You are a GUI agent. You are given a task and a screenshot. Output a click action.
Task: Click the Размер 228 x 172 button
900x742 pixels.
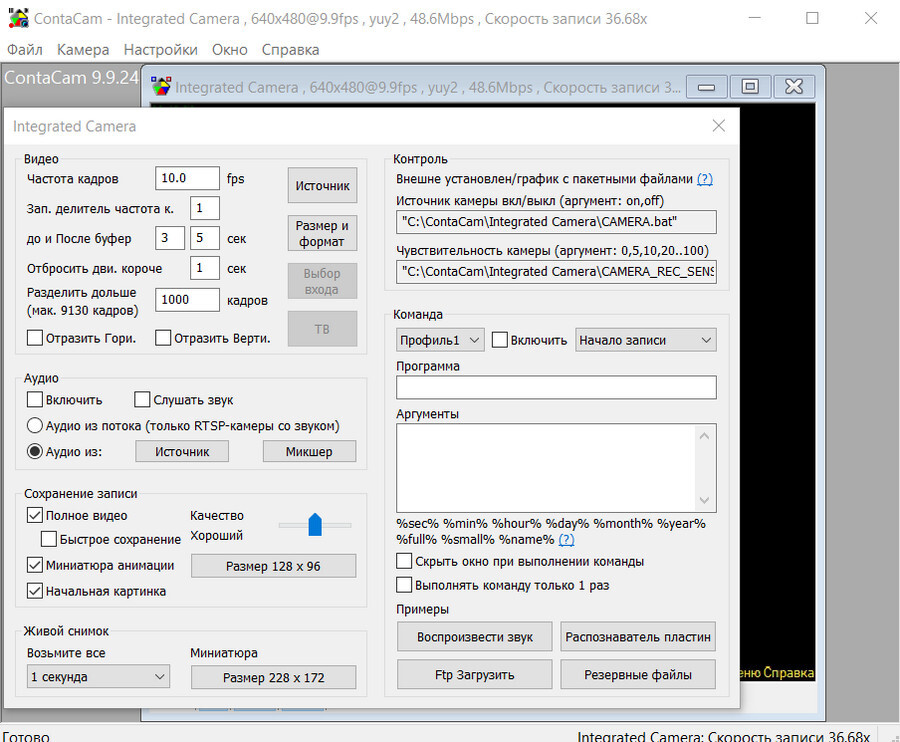(273, 678)
